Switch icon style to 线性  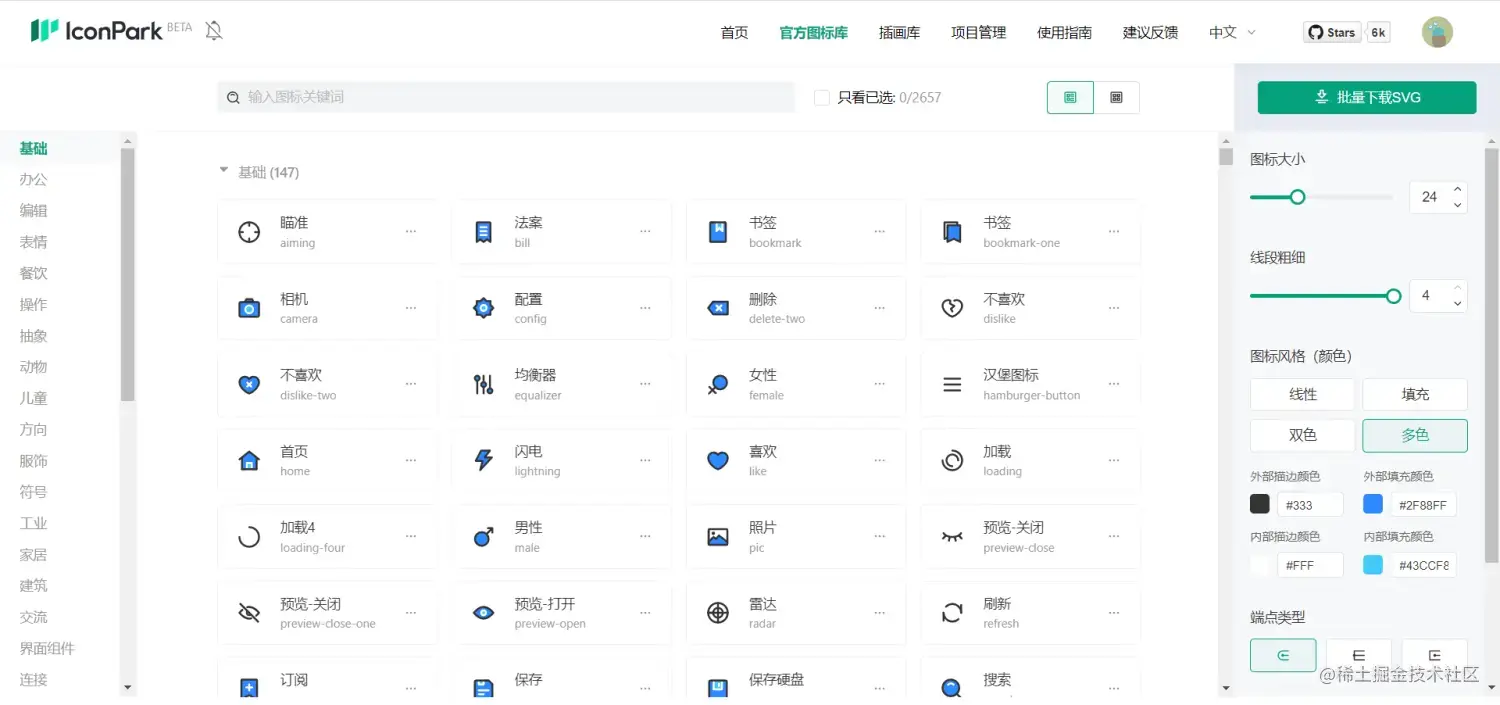[1302, 394]
